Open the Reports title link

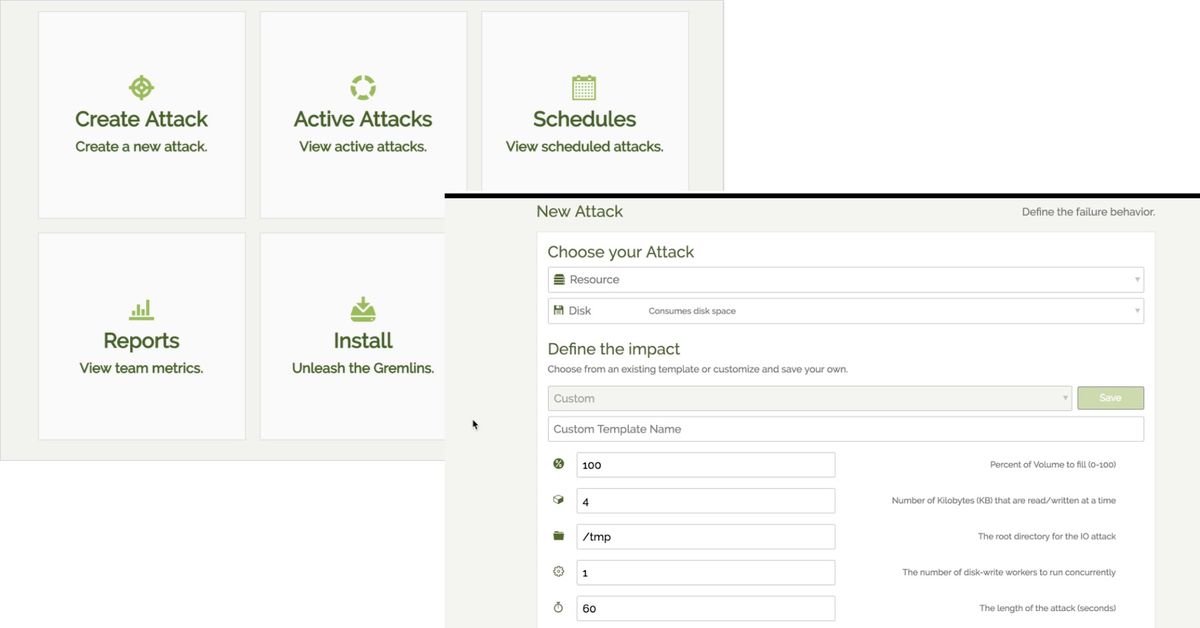142,341
